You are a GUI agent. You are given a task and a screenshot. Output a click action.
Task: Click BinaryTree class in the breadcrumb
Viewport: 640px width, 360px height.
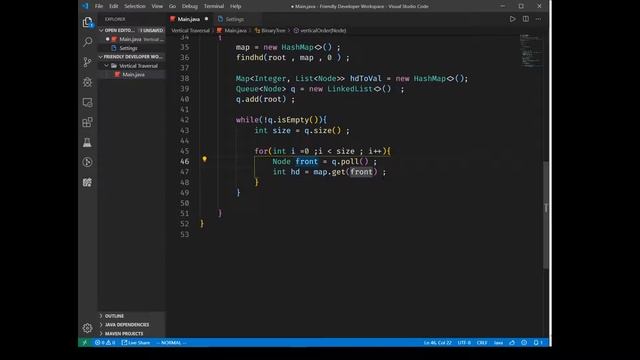pyautogui.click(x=270, y=31)
